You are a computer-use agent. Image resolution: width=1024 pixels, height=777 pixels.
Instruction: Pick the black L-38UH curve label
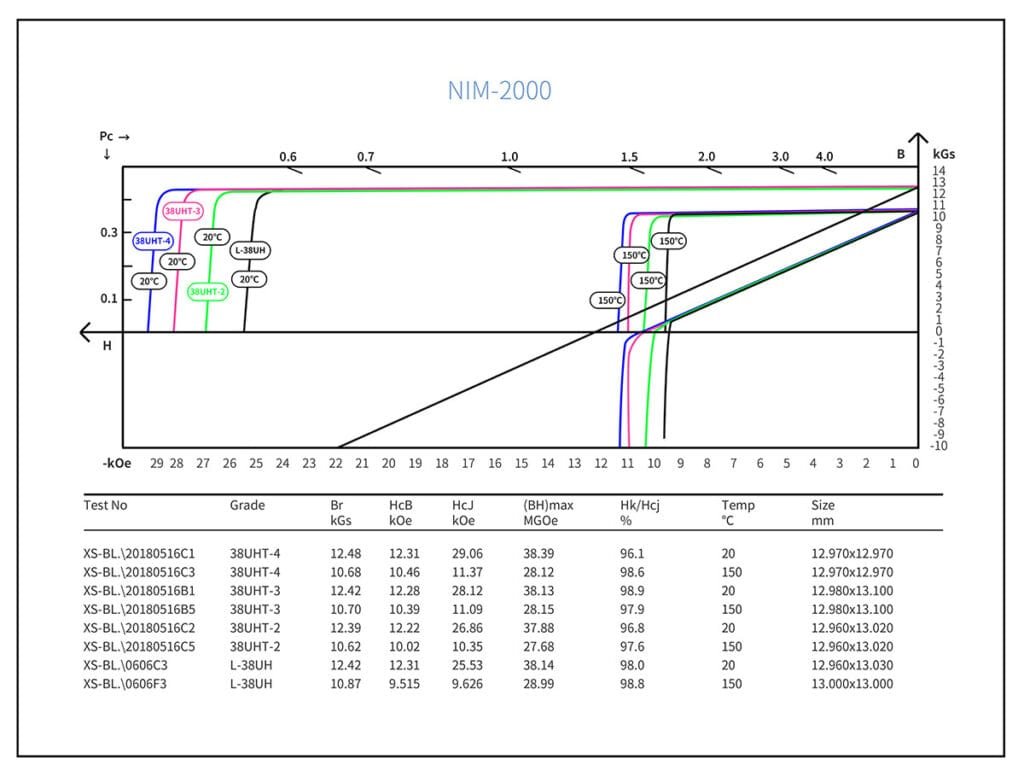click(x=253, y=250)
